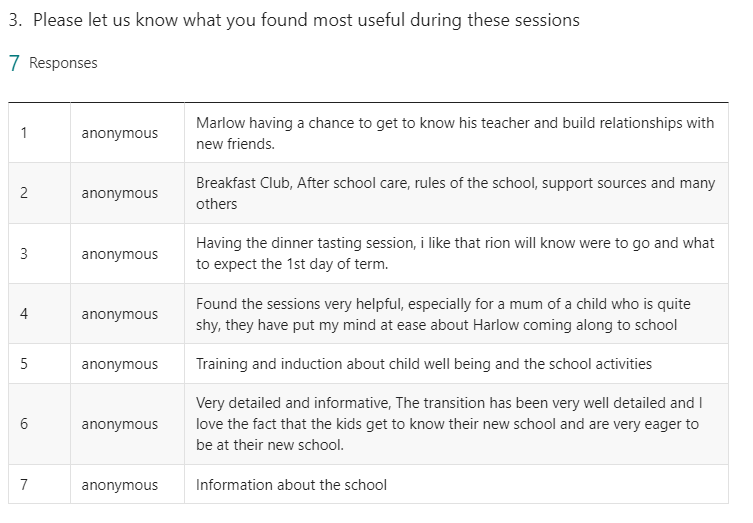
Task: Click "Information about the school" response
Action: [x=291, y=485]
